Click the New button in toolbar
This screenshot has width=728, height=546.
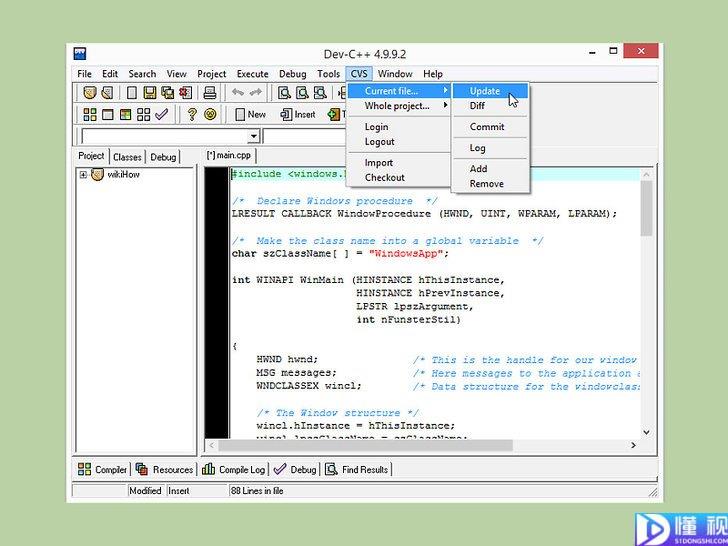(x=250, y=114)
